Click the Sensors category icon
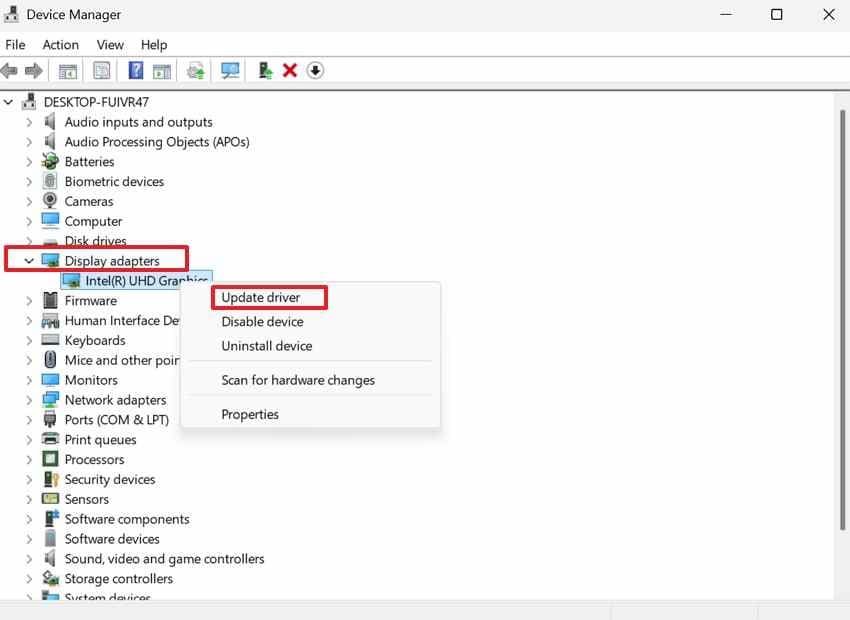 (50, 499)
